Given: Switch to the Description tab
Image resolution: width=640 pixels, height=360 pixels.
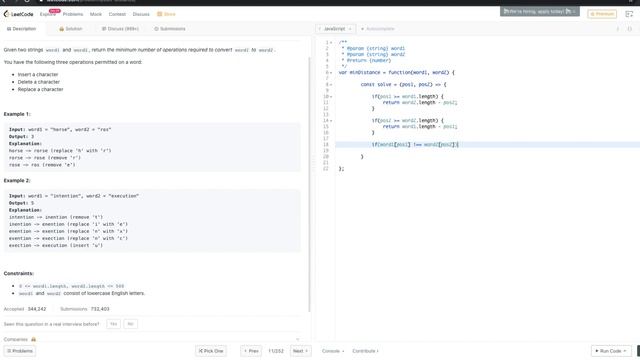Looking at the screenshot, I should 22,29.
